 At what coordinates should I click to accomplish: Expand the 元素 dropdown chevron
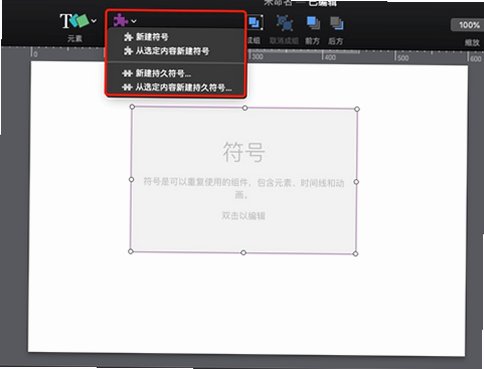94,21
